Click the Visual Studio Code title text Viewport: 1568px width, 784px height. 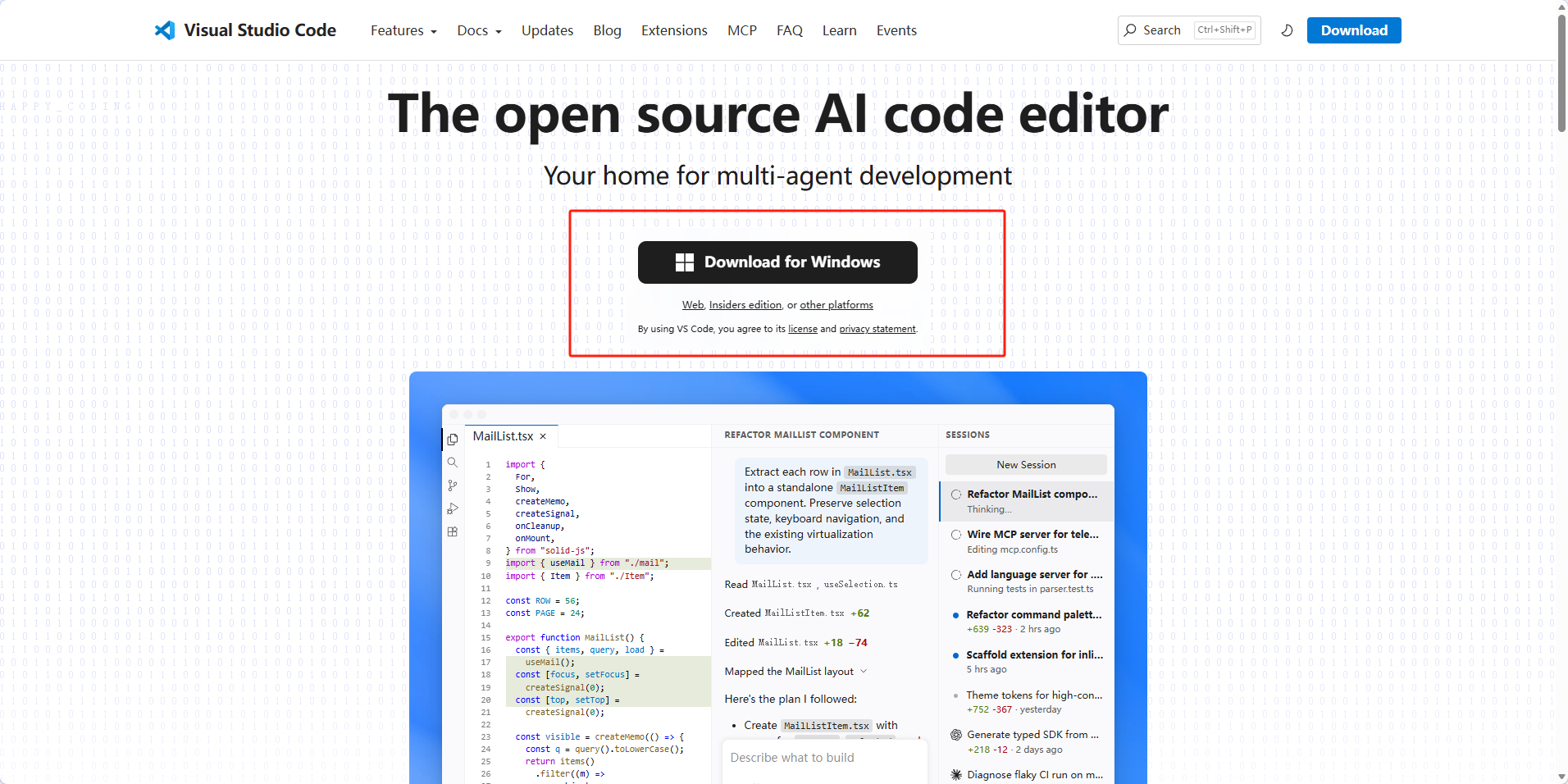[x=260, y=30]
